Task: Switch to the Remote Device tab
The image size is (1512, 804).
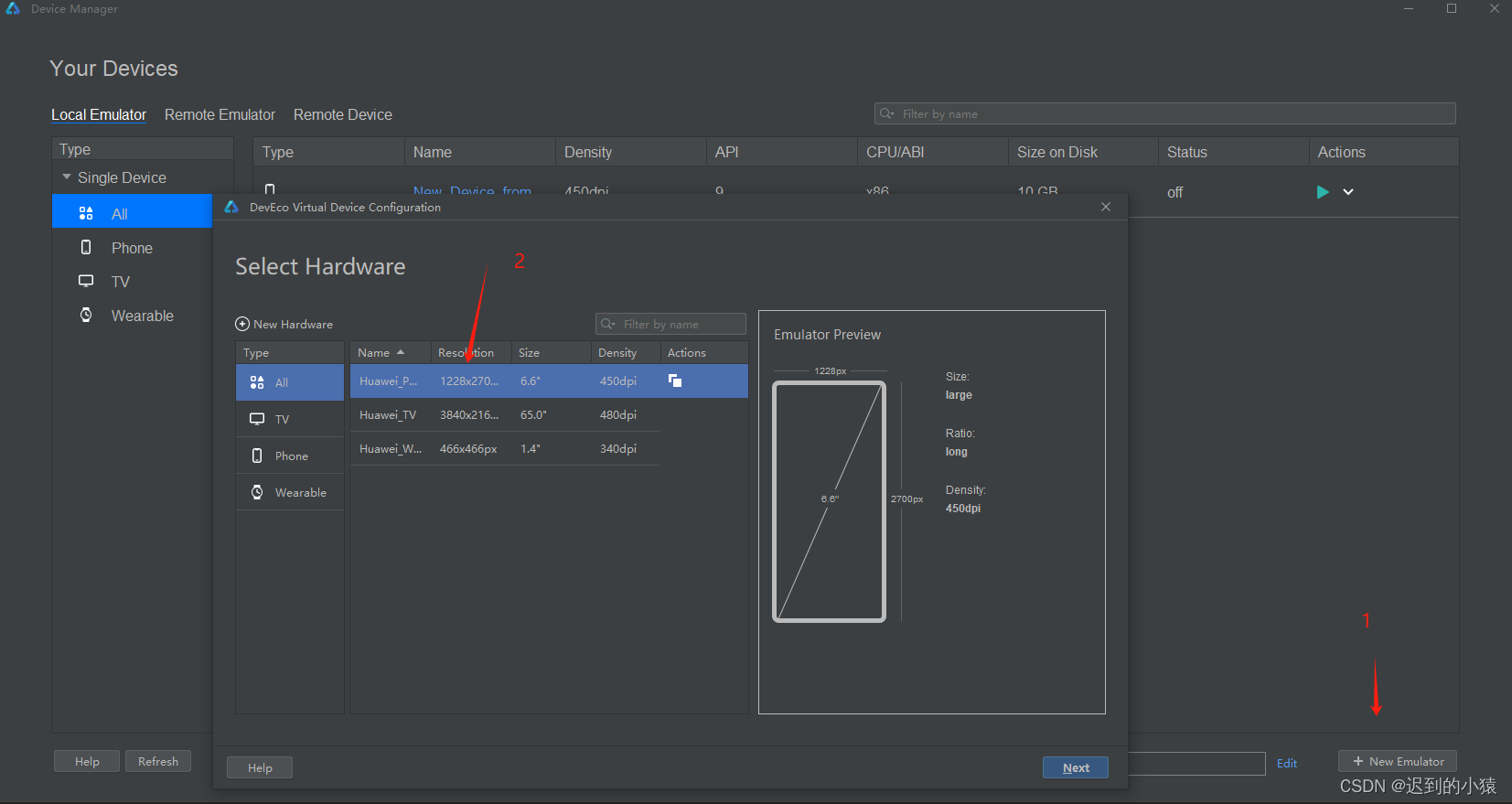Action: pos(343,114)
